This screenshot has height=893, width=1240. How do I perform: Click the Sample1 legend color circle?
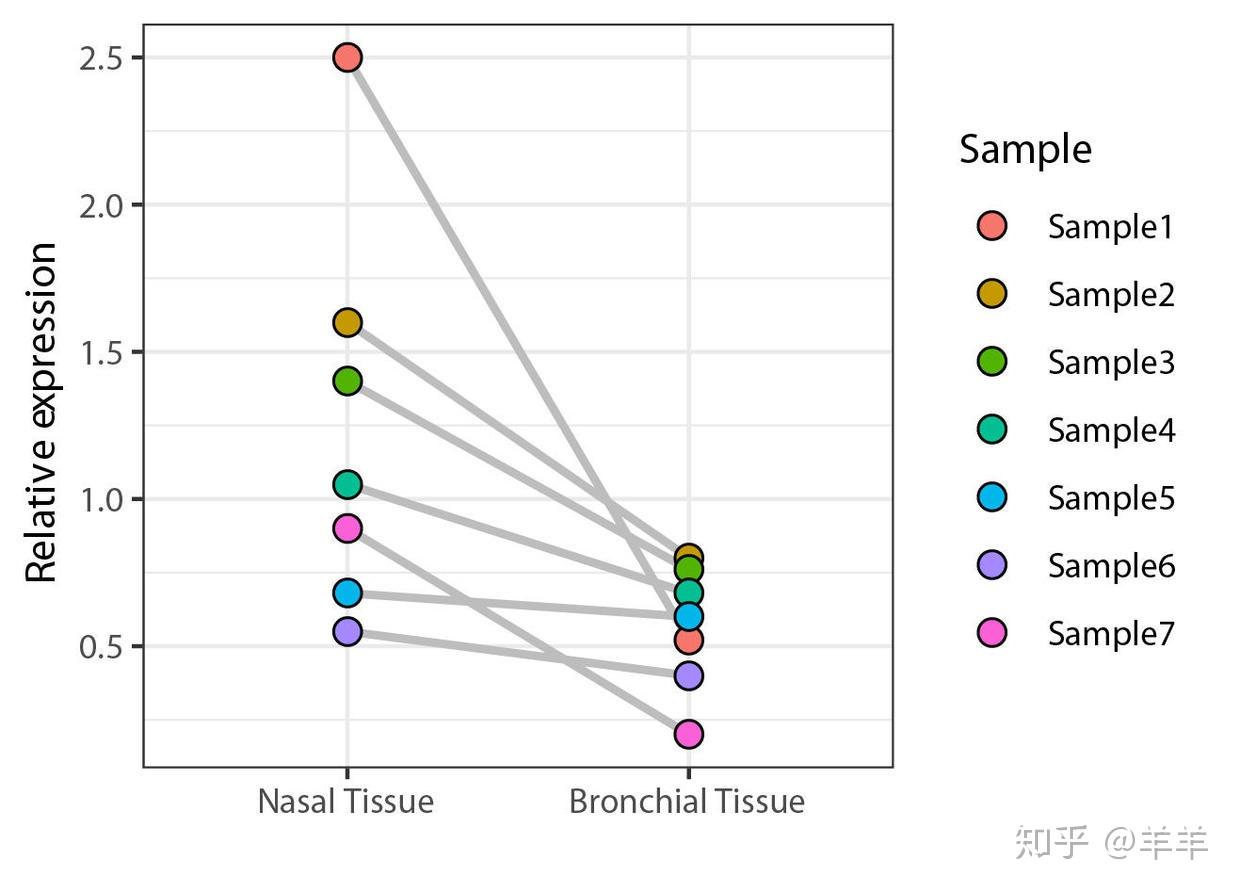click(x=992, y=226)
